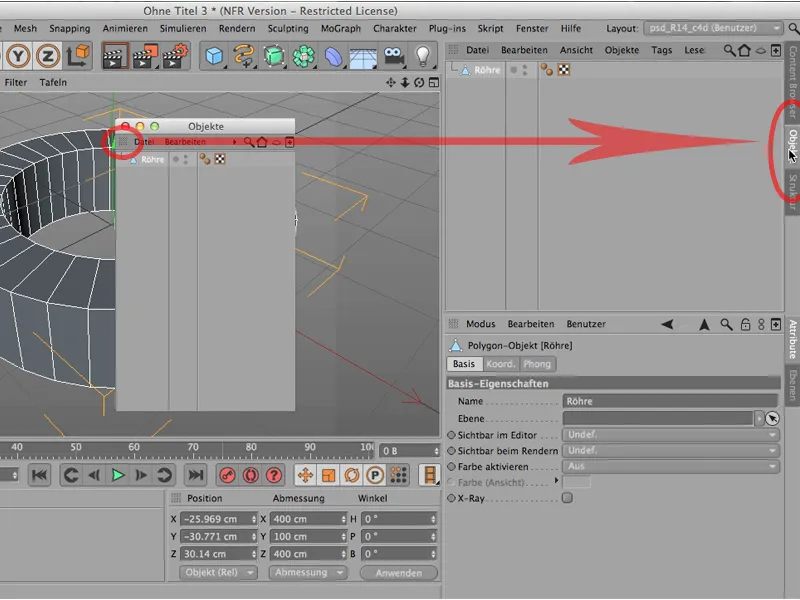
Task: Click the coordinate system cube icon
Action: pyautogui.click(x=77, y=56)
